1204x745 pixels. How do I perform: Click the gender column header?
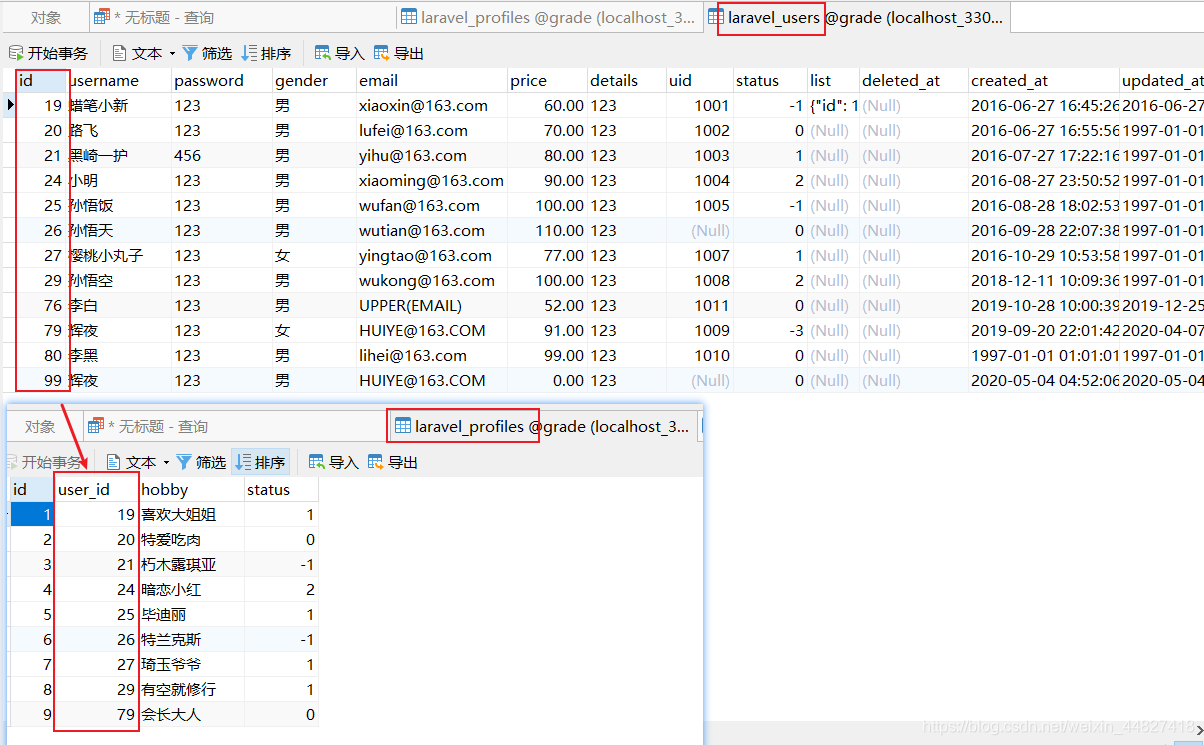[x=314, y=80]
